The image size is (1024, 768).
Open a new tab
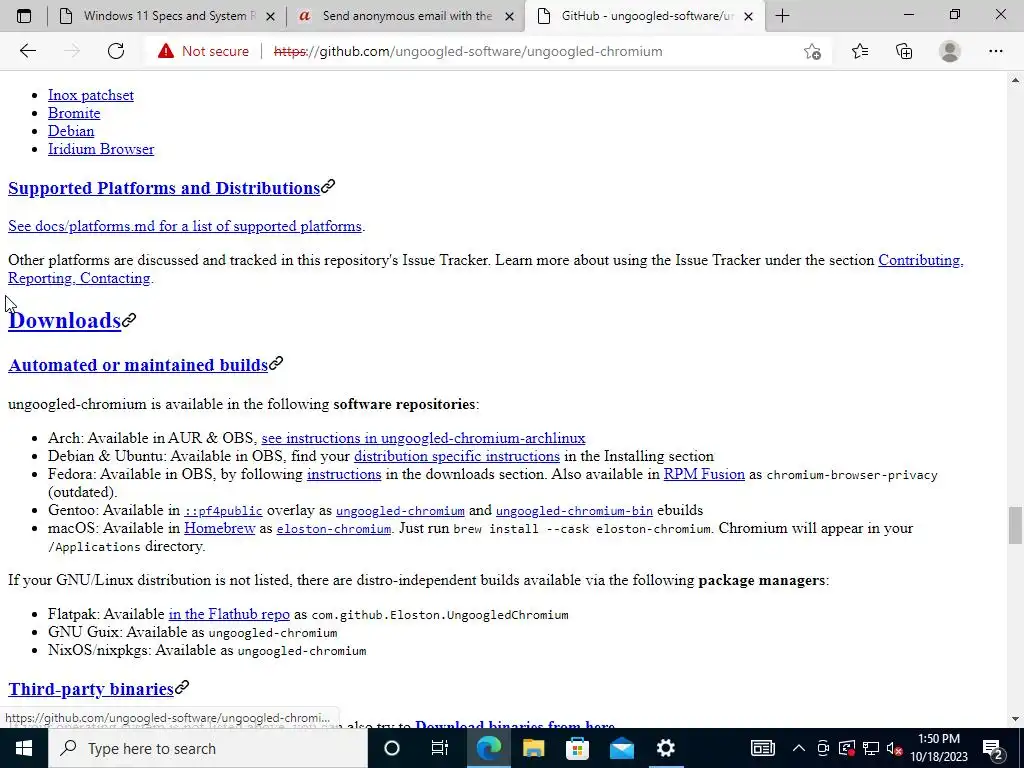tap(782, 16)
